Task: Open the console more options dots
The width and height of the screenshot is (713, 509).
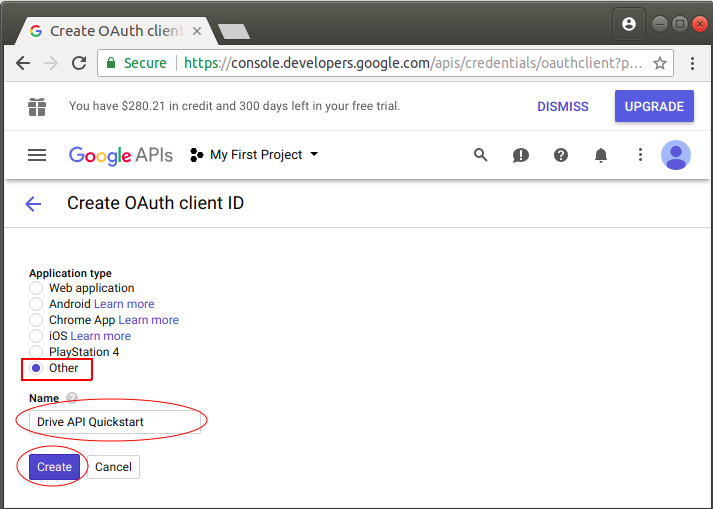Action: 640,155
